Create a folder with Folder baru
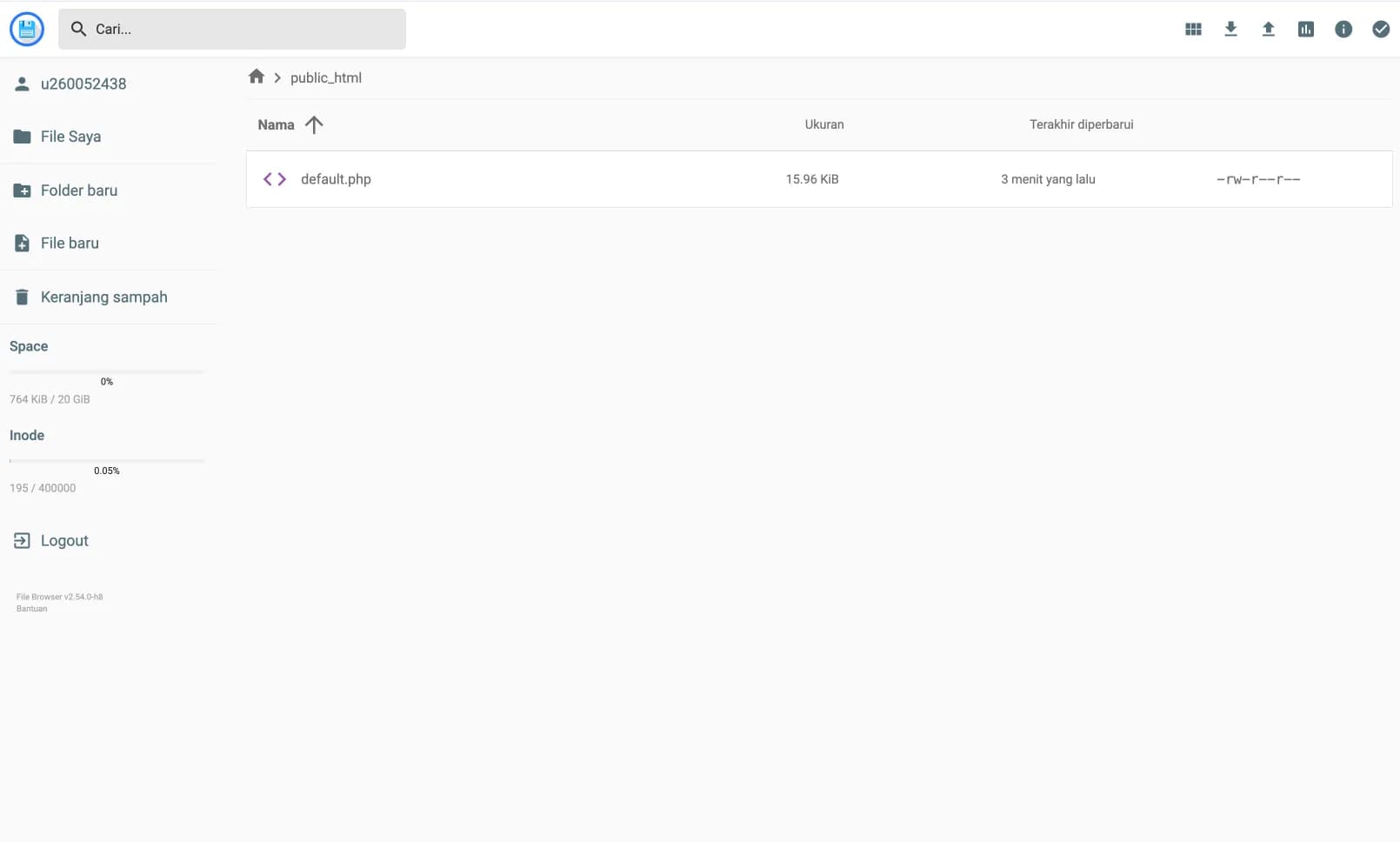 pyautogui.click(x=78, y=190)
